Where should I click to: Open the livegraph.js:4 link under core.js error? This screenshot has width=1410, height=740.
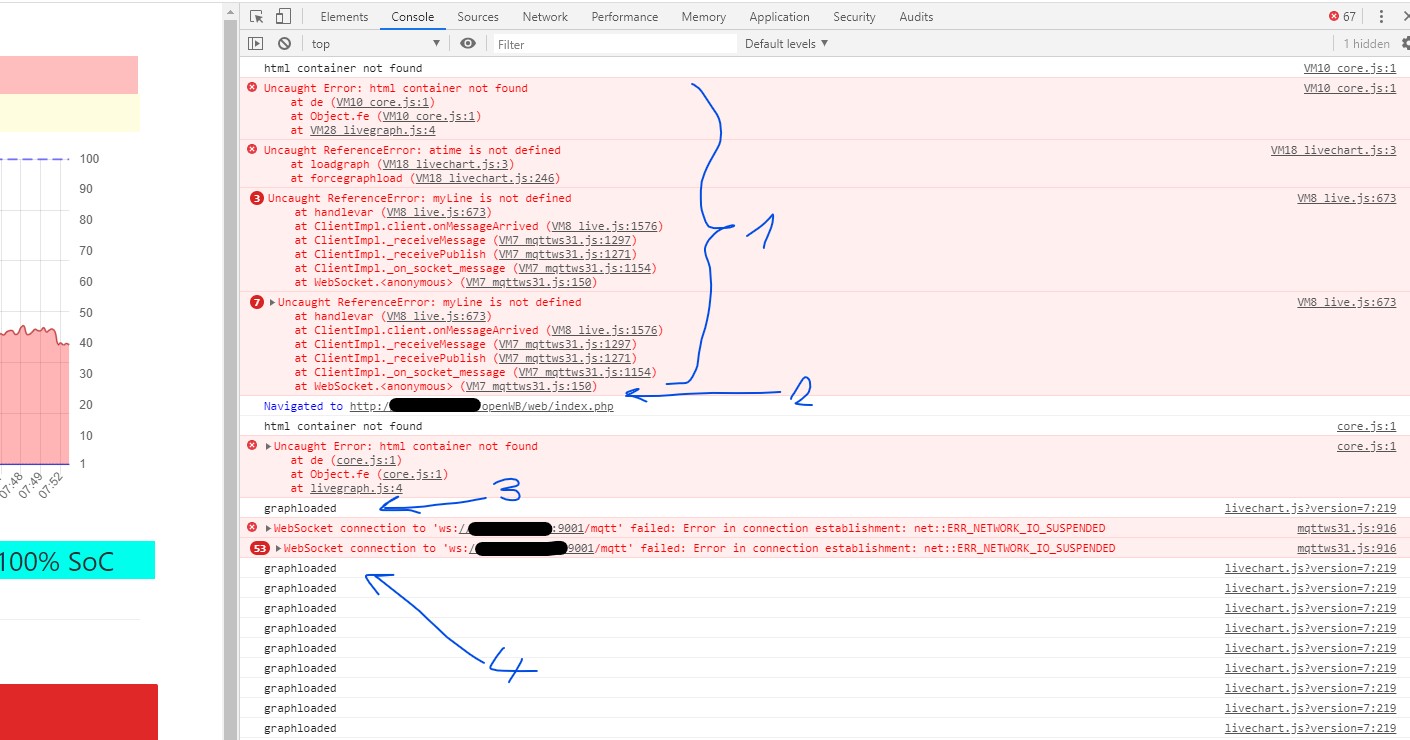pos(356,488)
